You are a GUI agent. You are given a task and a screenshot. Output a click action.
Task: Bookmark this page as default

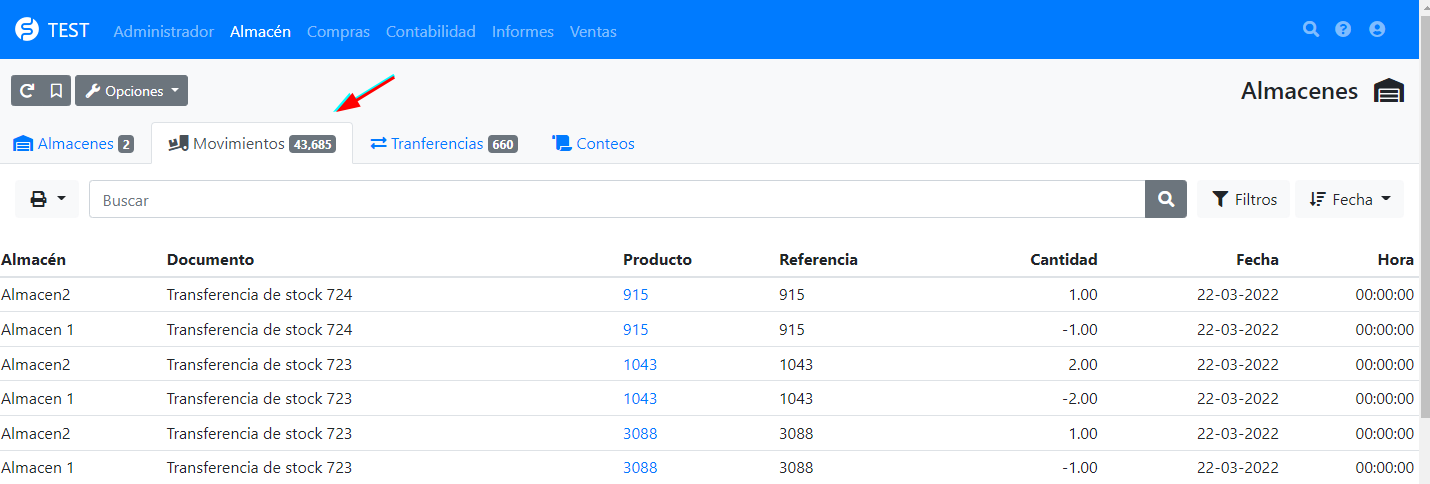click(57, 91)
